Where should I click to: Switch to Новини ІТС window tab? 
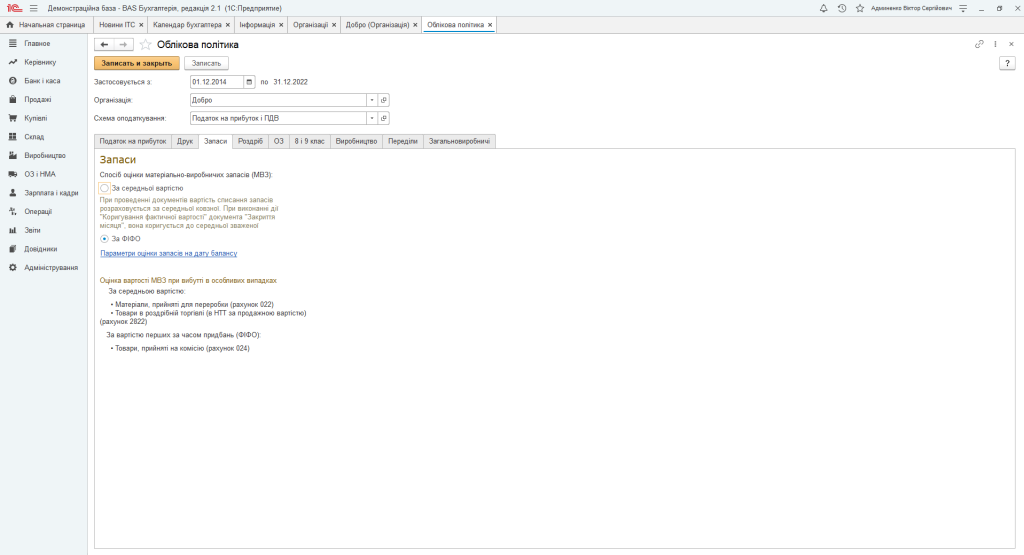[117, 25]
